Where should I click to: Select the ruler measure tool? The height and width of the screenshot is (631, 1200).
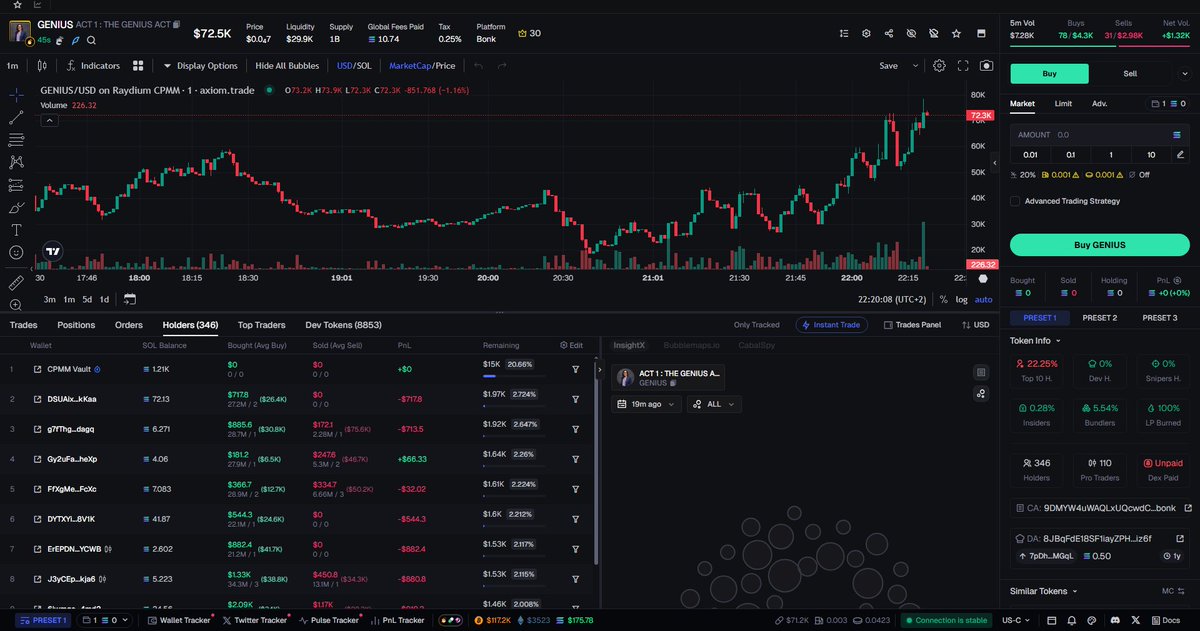coord(17,283)
